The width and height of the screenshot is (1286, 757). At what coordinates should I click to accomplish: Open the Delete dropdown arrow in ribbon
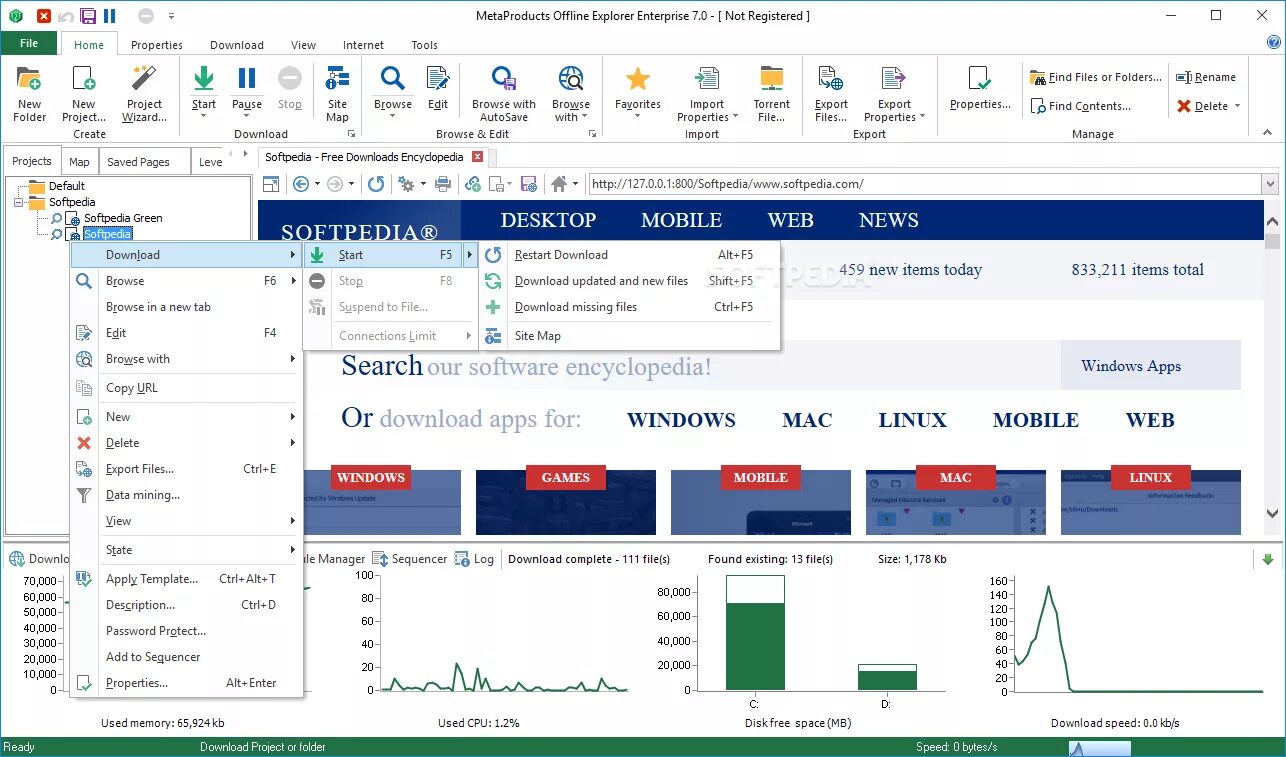click(x=1237, y=106)
